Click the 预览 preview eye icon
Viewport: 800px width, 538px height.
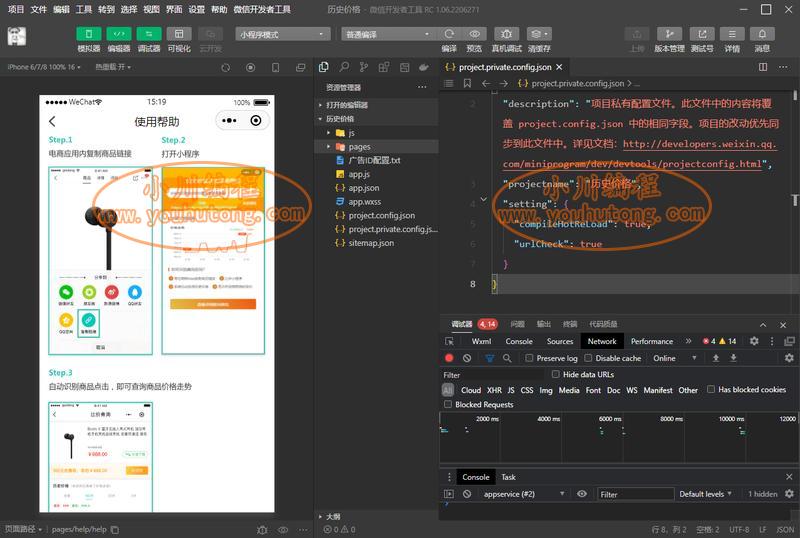pos(474,34)
